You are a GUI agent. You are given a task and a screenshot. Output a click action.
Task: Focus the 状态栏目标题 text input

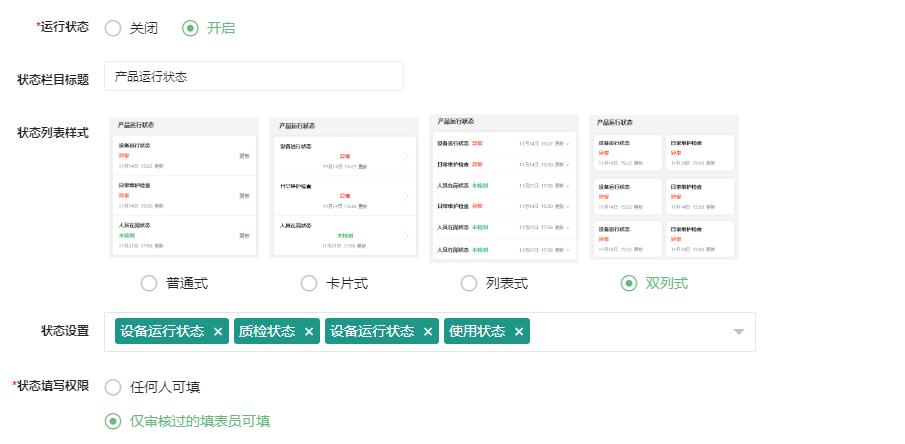(254, 76)
